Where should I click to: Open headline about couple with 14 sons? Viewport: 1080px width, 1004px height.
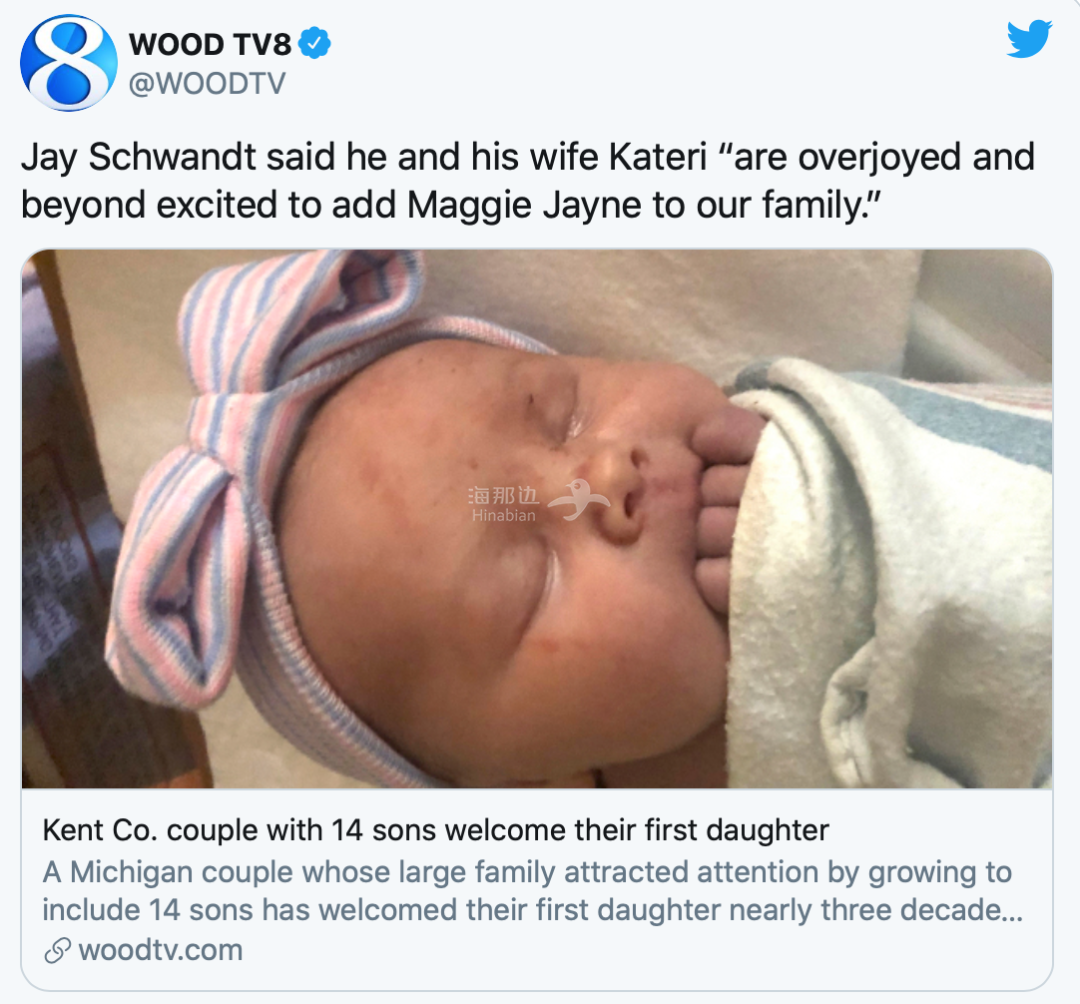click(435, 830)
